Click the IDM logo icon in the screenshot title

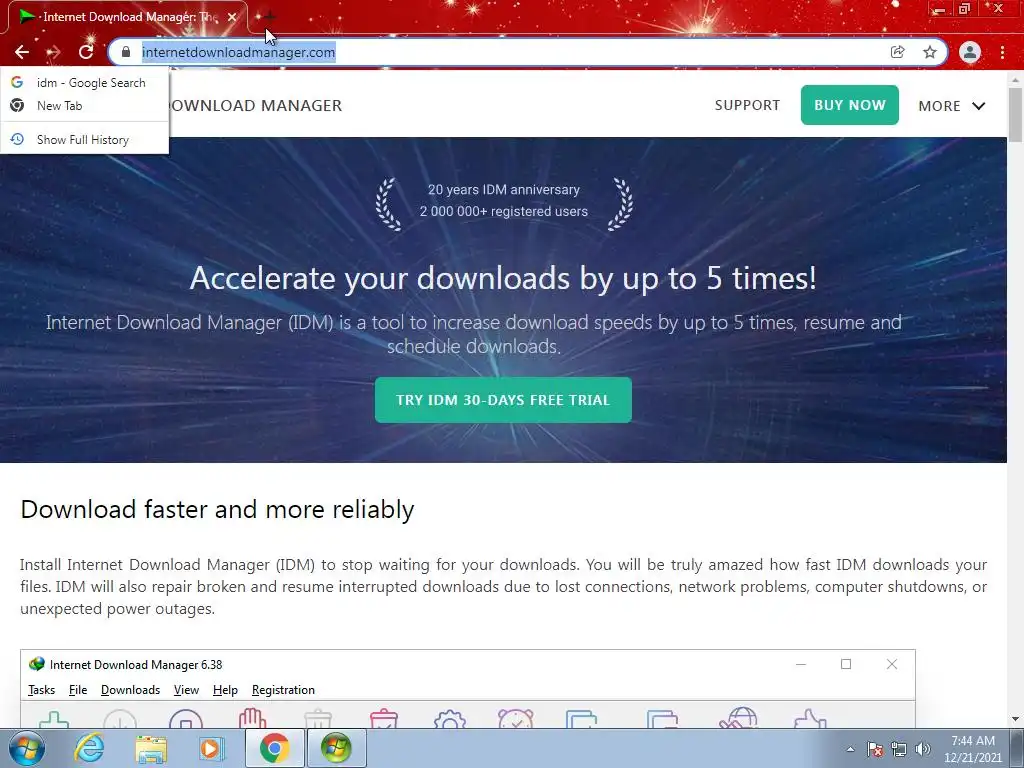click(37, 664)
